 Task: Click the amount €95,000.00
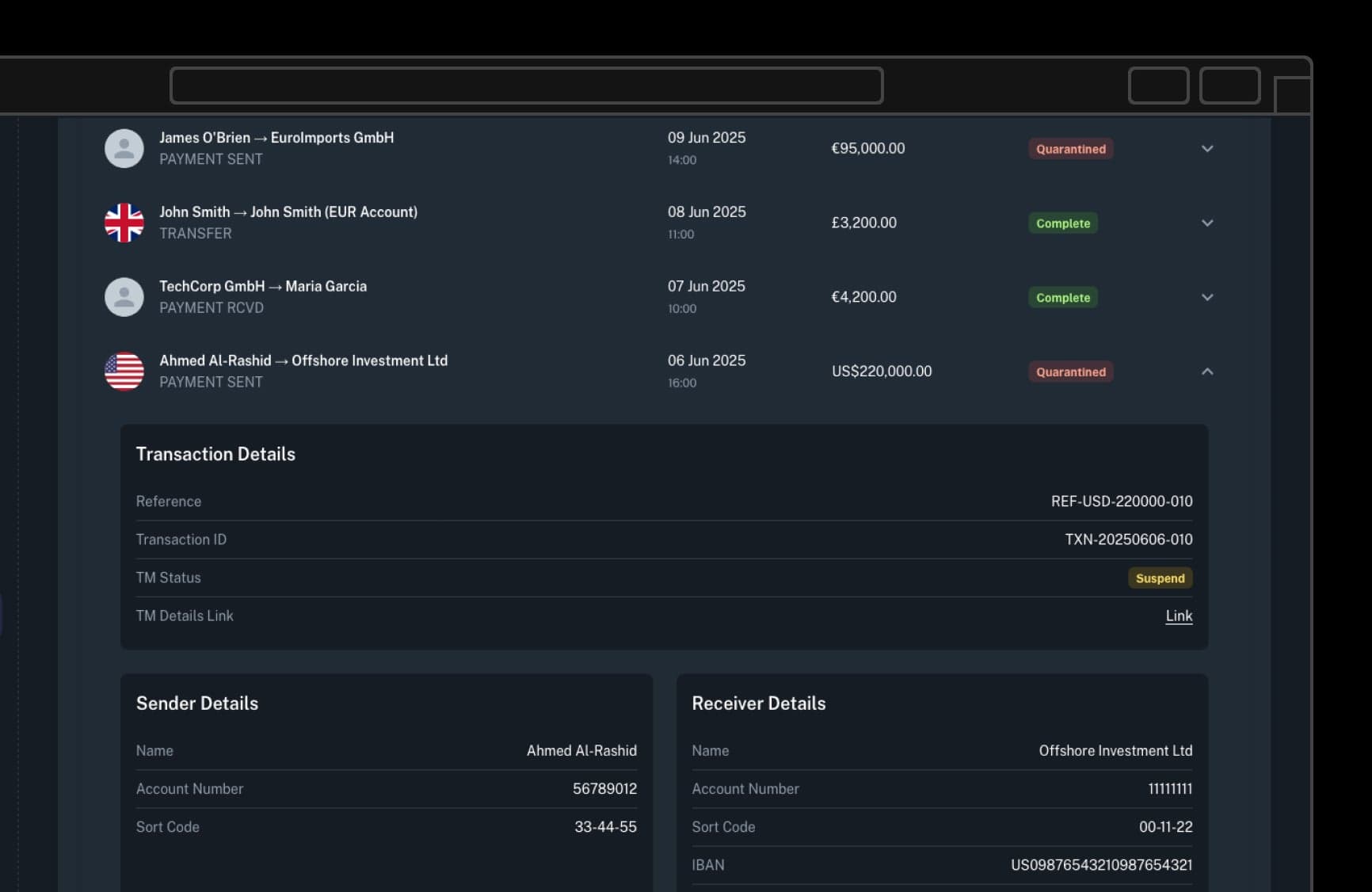tap(867, 148)
